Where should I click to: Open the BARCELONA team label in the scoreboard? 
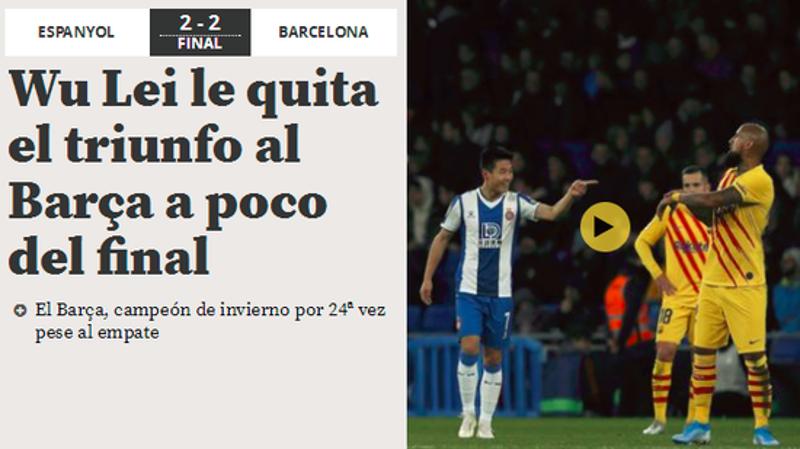tap(323, 32)
